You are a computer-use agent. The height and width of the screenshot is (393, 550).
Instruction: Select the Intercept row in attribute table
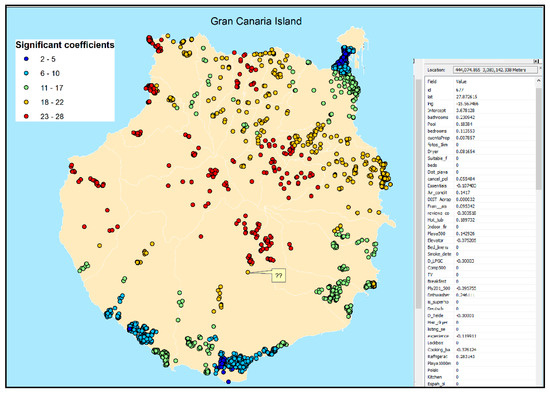(x=481, y=110)
